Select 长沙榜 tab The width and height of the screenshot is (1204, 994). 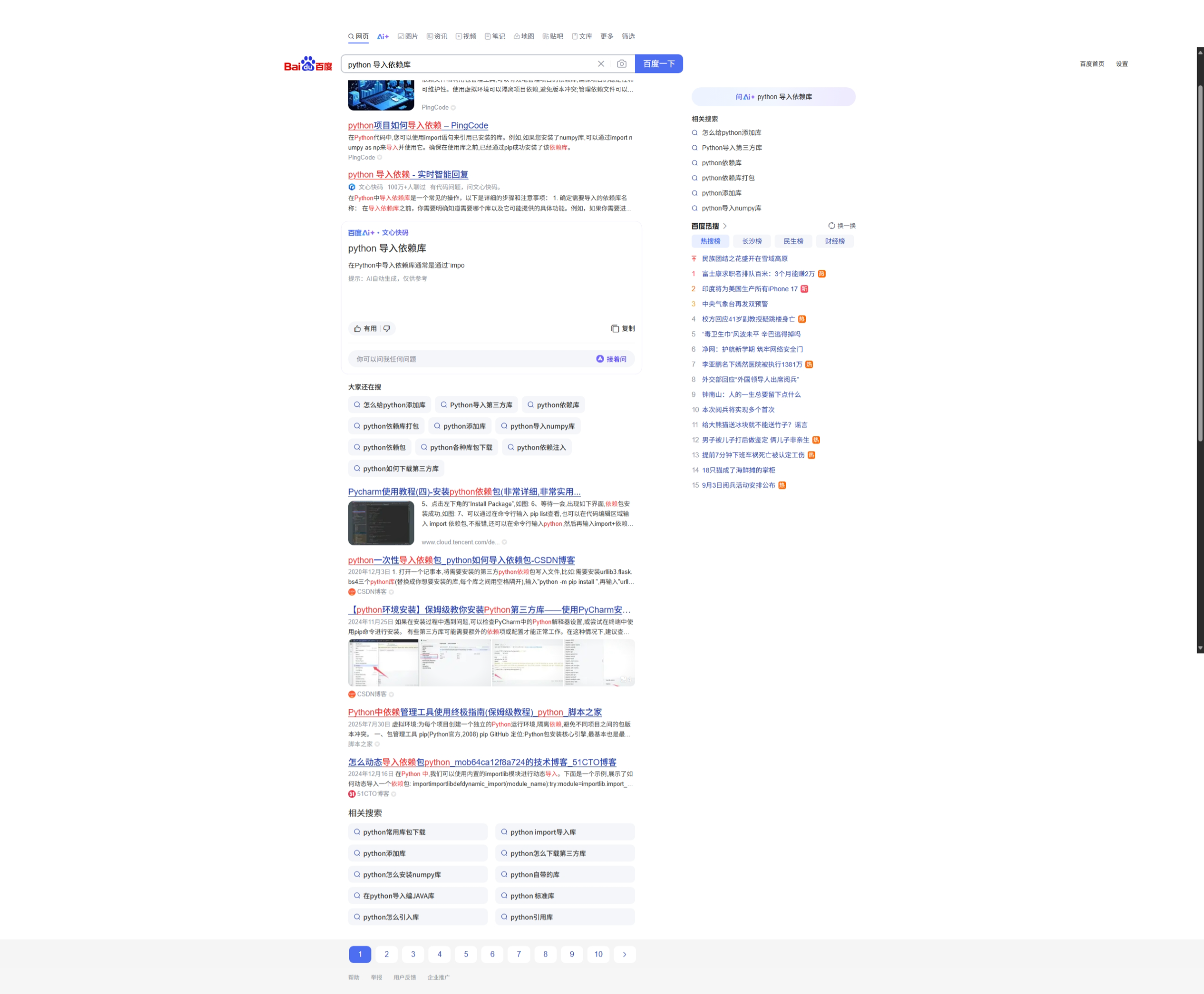click(752, 242)
